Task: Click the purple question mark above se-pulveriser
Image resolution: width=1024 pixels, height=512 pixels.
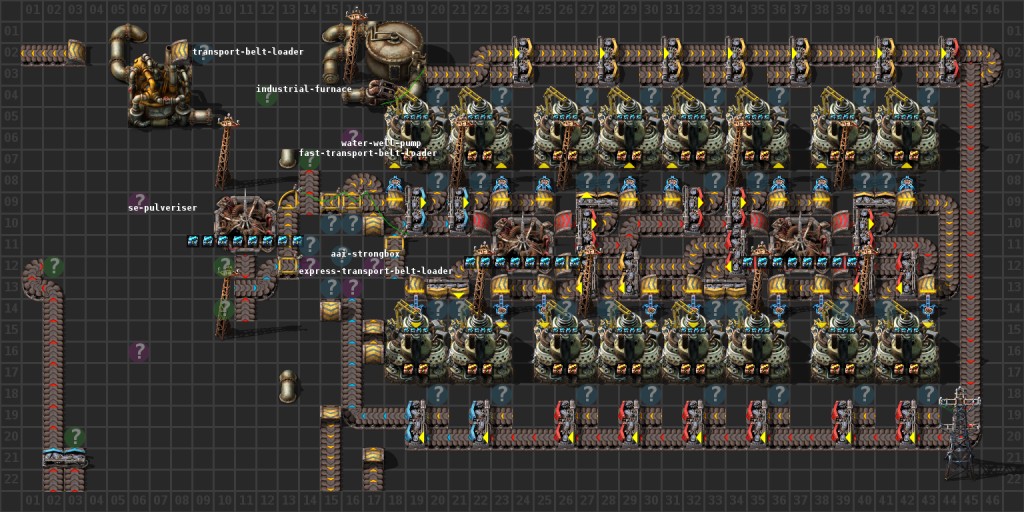Action: [x=138, y=201]
